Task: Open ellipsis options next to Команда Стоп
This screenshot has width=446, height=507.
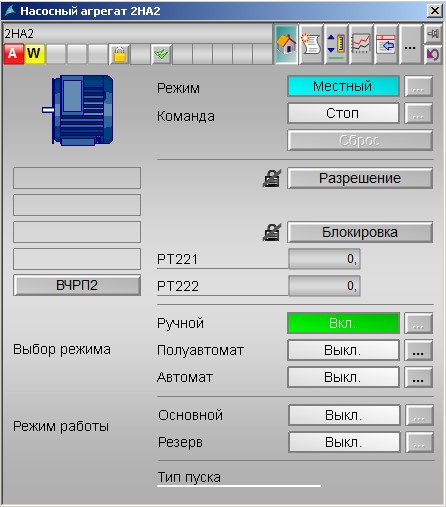Action: [418, 113]
